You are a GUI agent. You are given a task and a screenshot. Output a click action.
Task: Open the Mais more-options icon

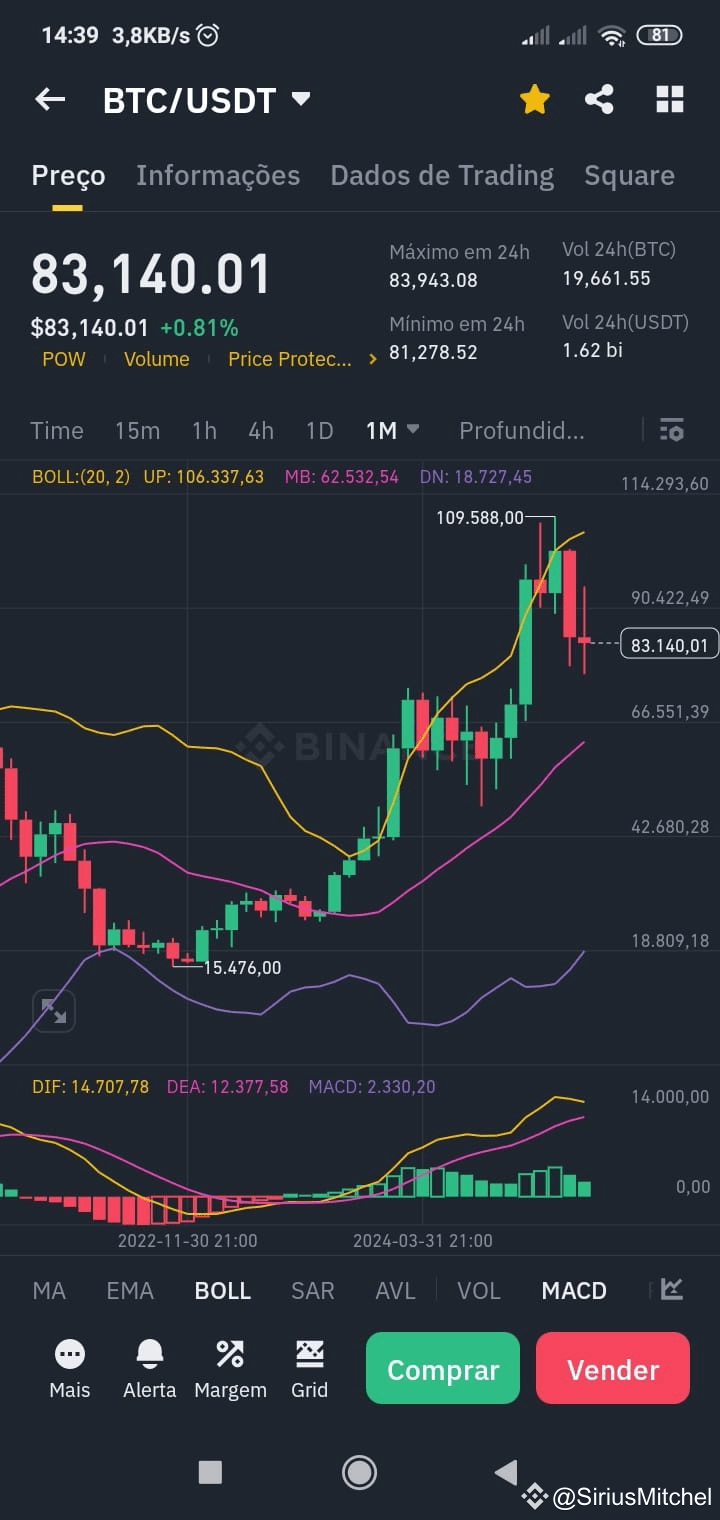[x=70, y=1354]
